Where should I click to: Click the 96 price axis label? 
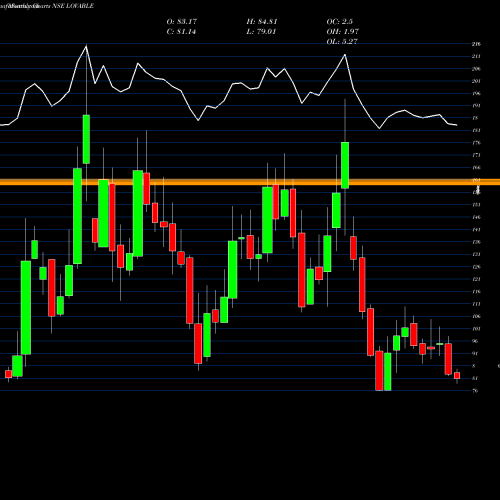click(475, 341)
